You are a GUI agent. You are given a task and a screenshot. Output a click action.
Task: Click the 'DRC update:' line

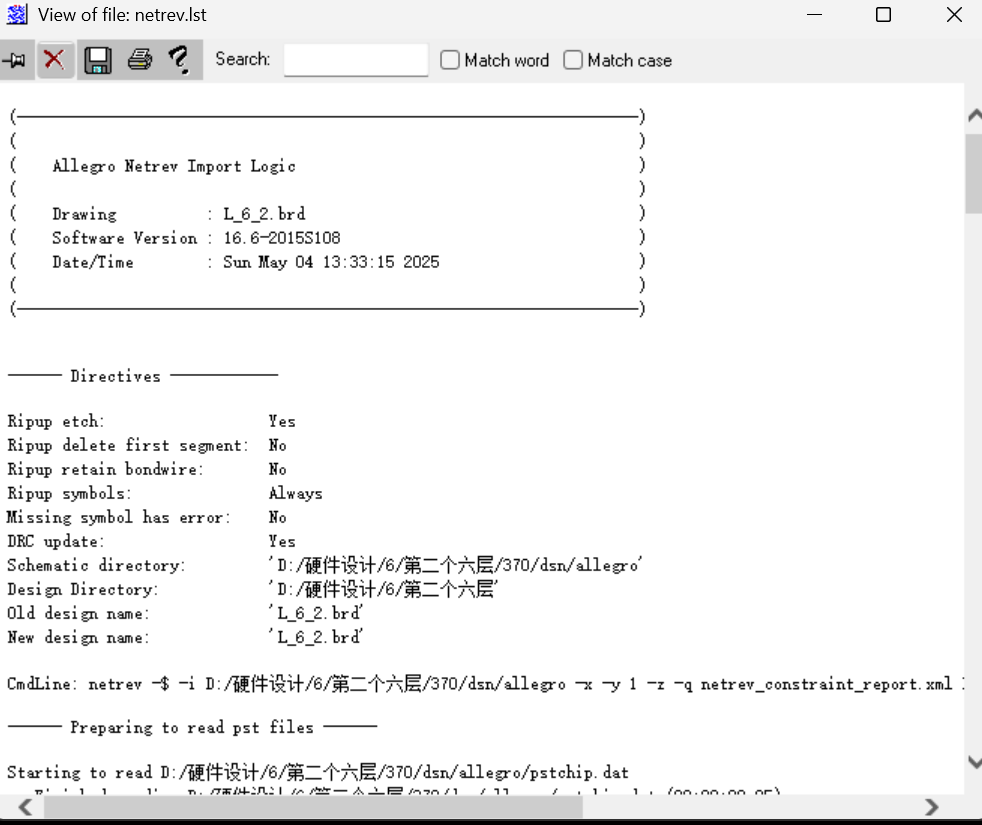tap(151, 541)
